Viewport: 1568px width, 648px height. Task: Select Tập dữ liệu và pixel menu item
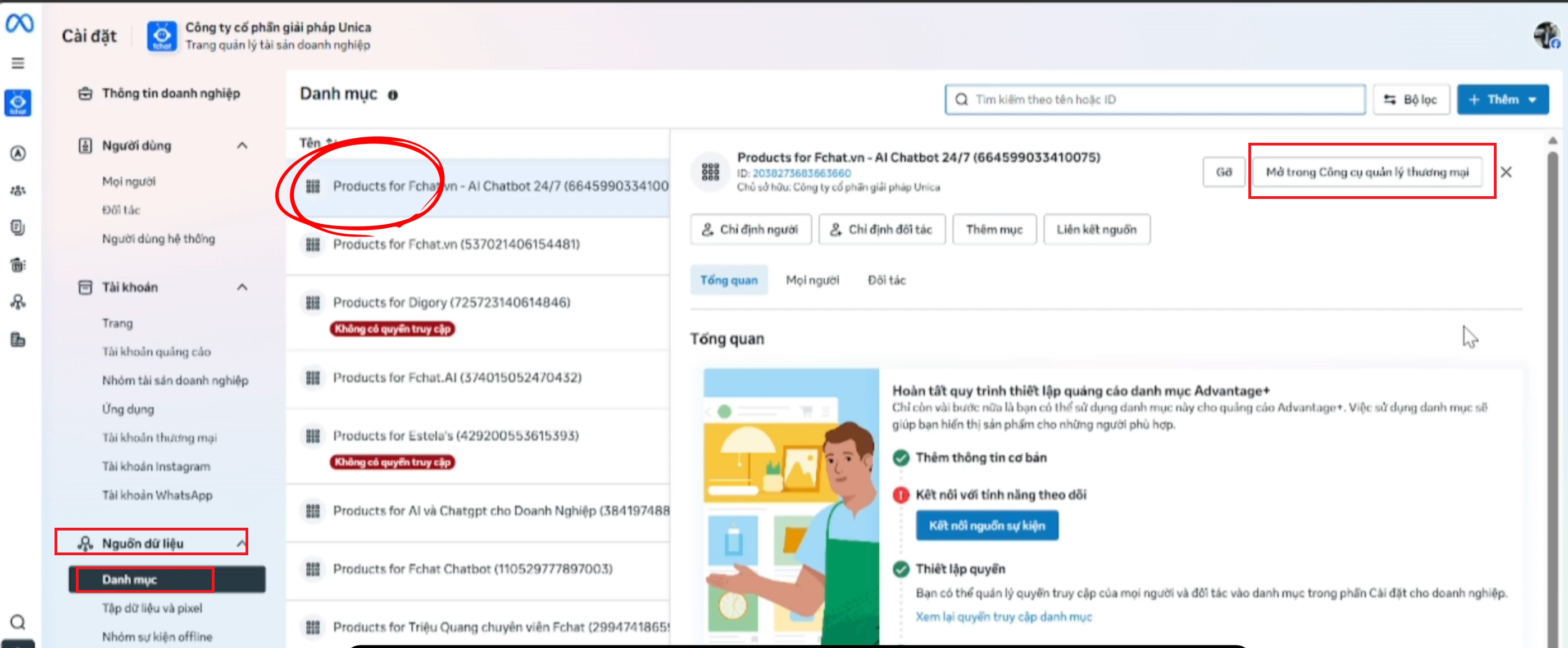coord(152,608)
